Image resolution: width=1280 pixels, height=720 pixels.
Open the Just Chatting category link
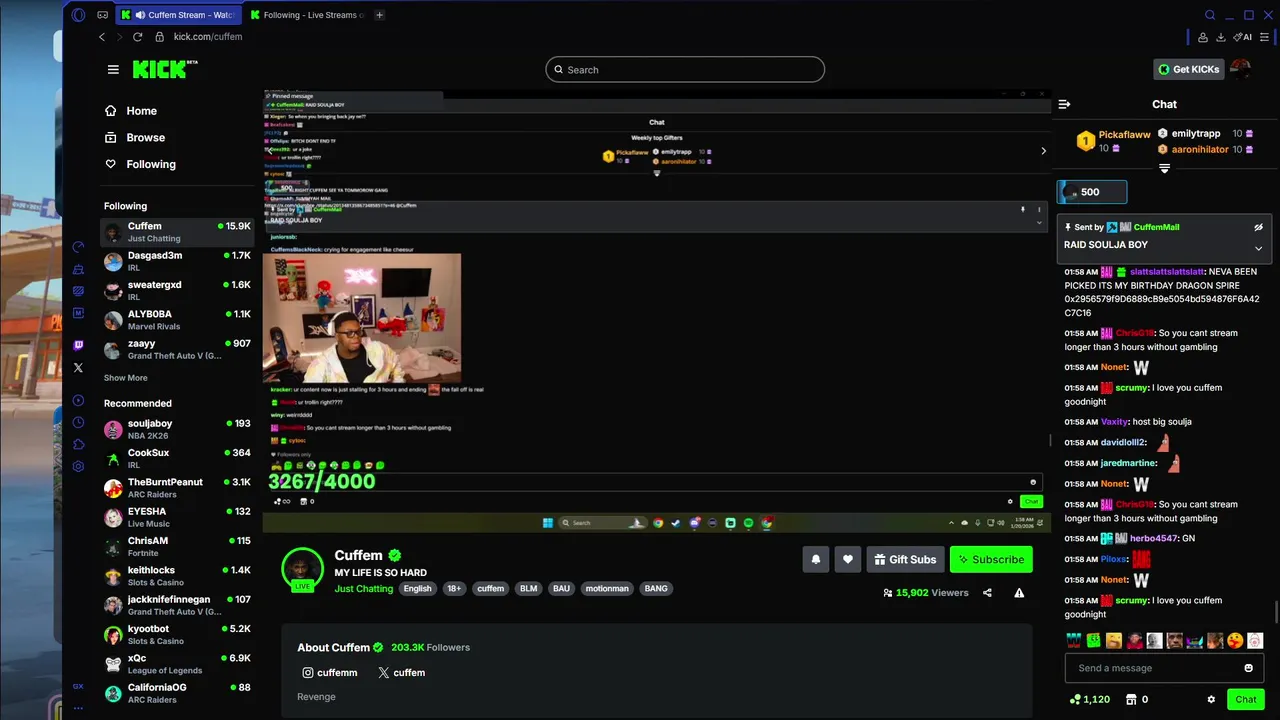pyautogui.click(x=364, y=589)
